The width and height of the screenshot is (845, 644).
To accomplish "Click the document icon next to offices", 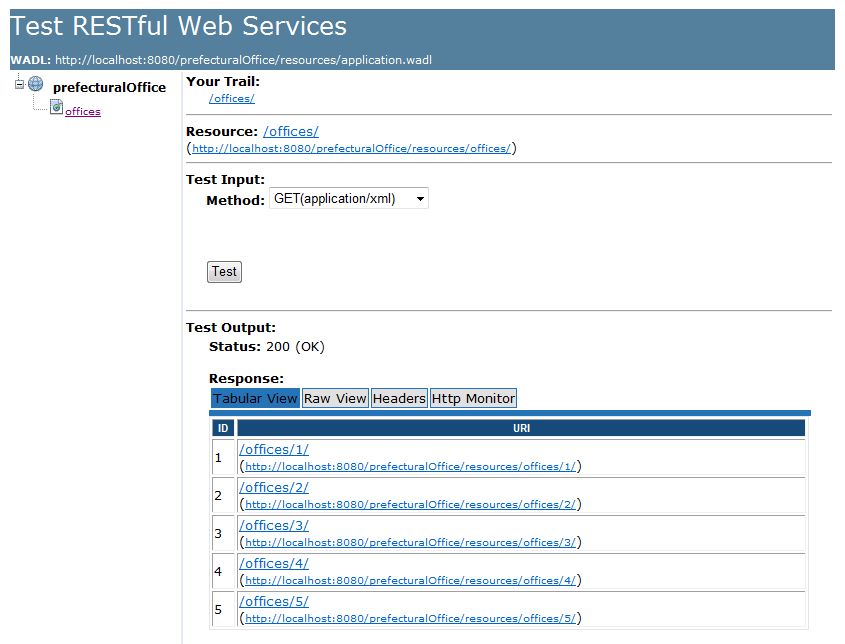I will click(57, 108).
